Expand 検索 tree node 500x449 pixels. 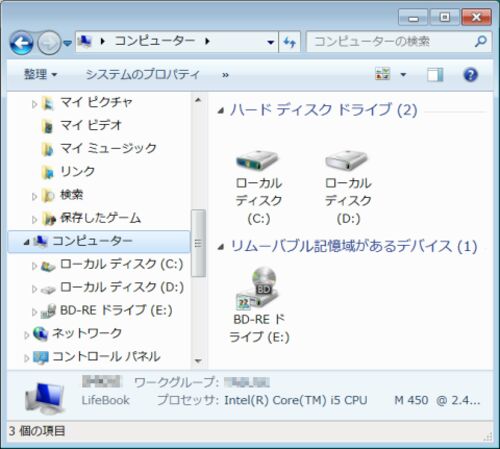(34, 197)
